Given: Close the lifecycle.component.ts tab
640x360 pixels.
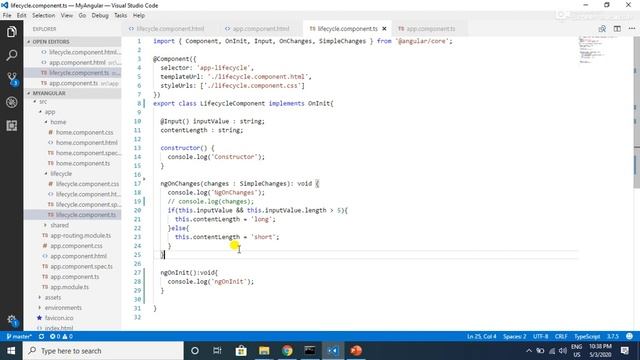Looking at the screenshot, I should coord(384,29).
